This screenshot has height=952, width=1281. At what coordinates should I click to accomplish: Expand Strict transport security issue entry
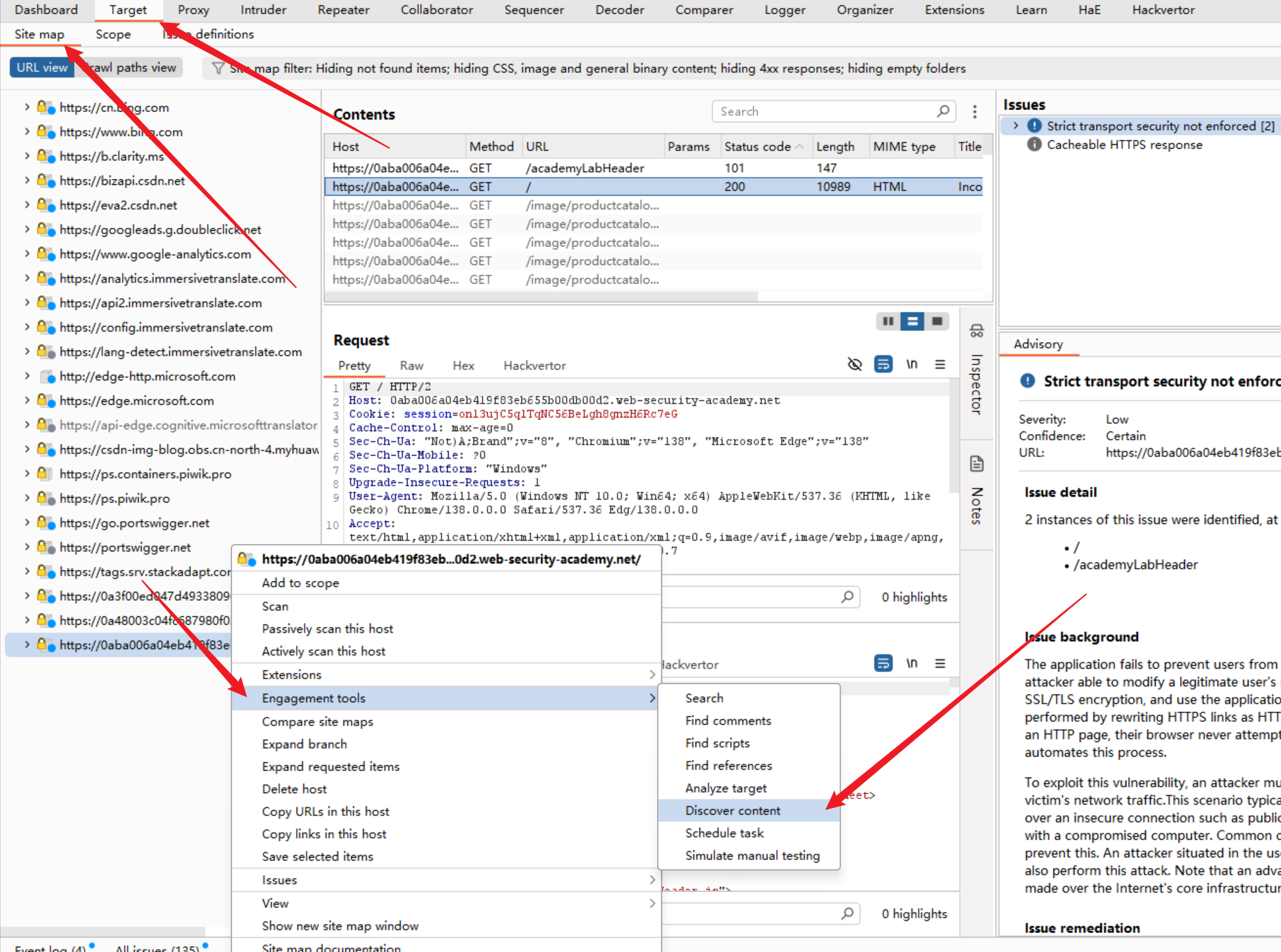[x=1016, y=126]
